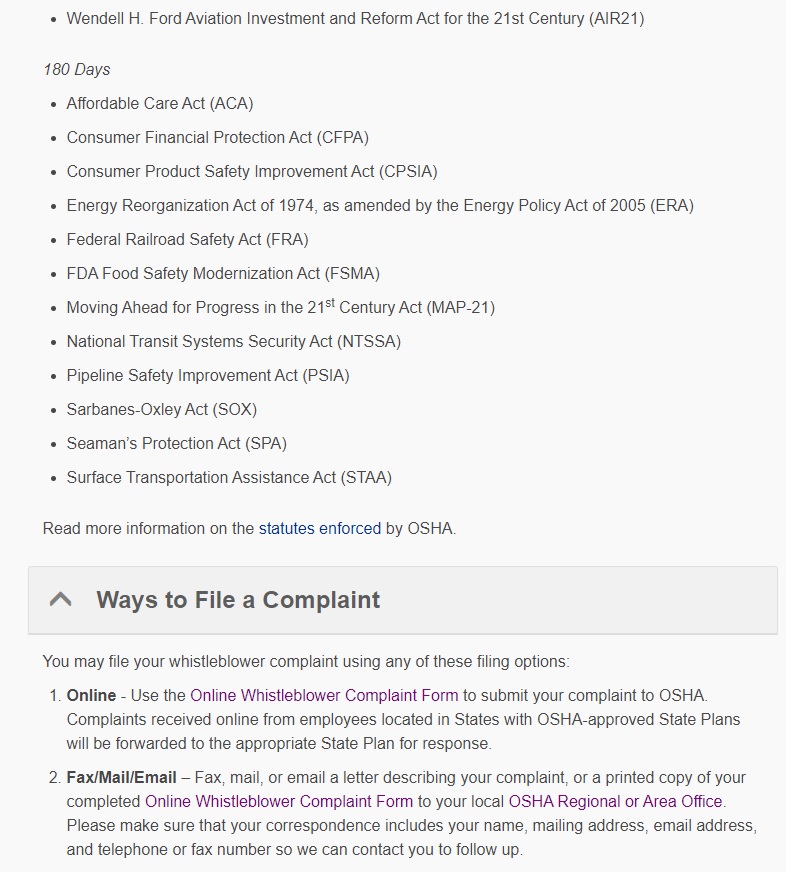Select the Consumer Financial Protection Act (CFPA) item

click(217, 138)
